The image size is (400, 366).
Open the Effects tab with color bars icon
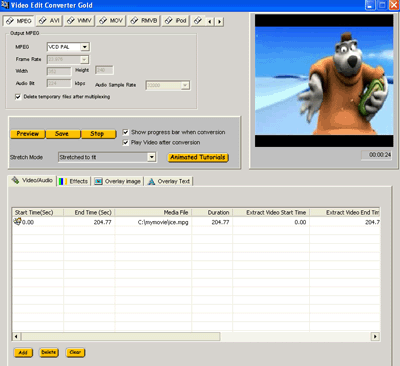pyautogui.click(x=74, y=181)
